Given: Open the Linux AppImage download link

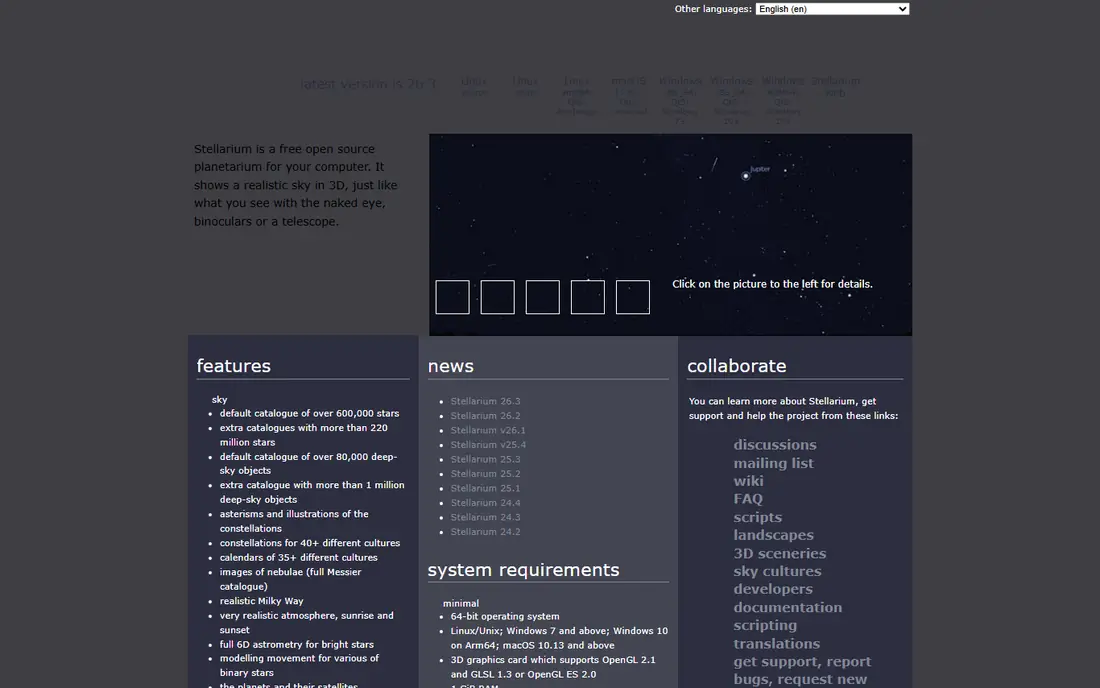Looking at the screenshot, I should (577, 95).
